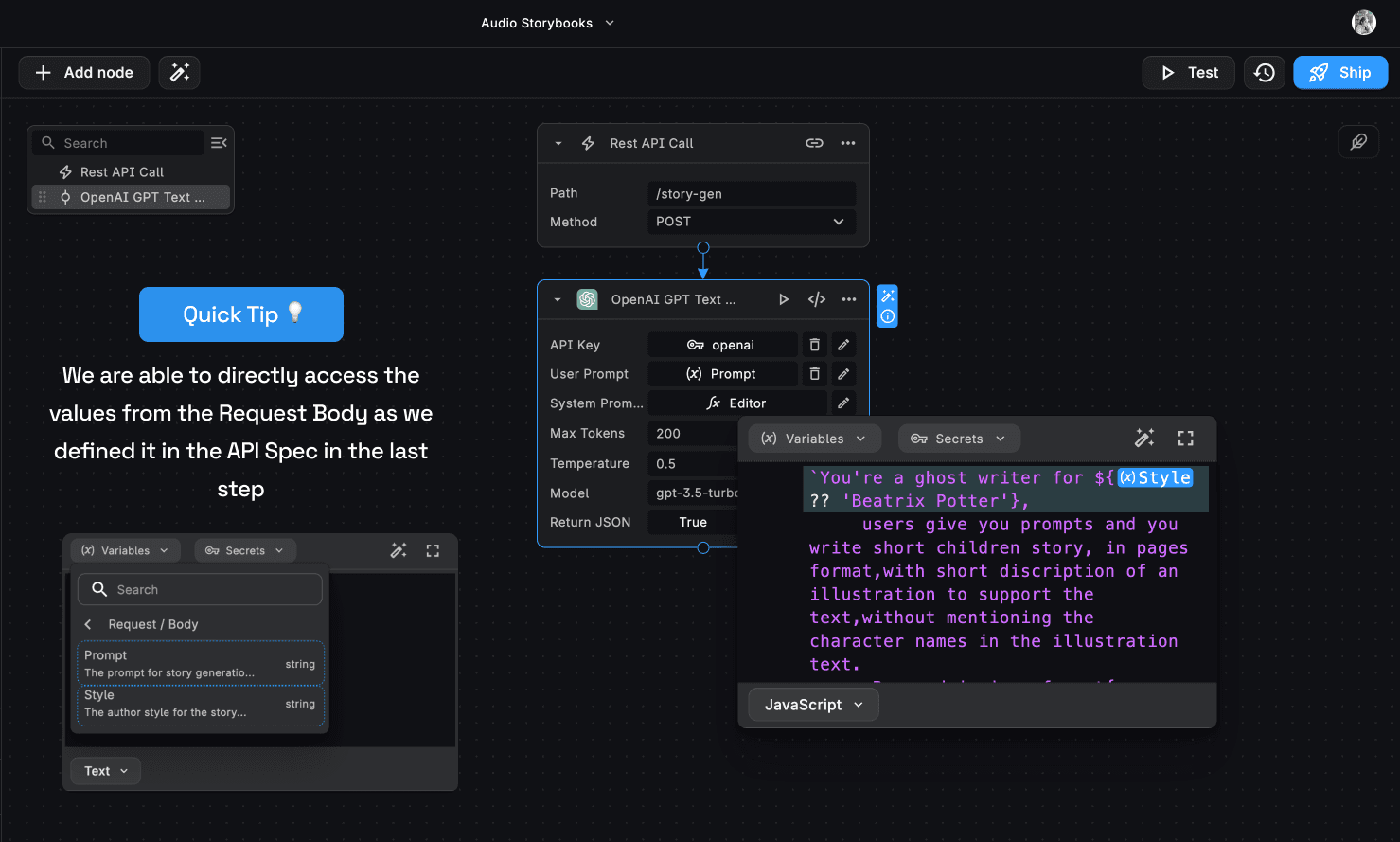1400x842 pixels.
Task: Open the Audio Storybooks project dropdown
Action: pos(547,23)
